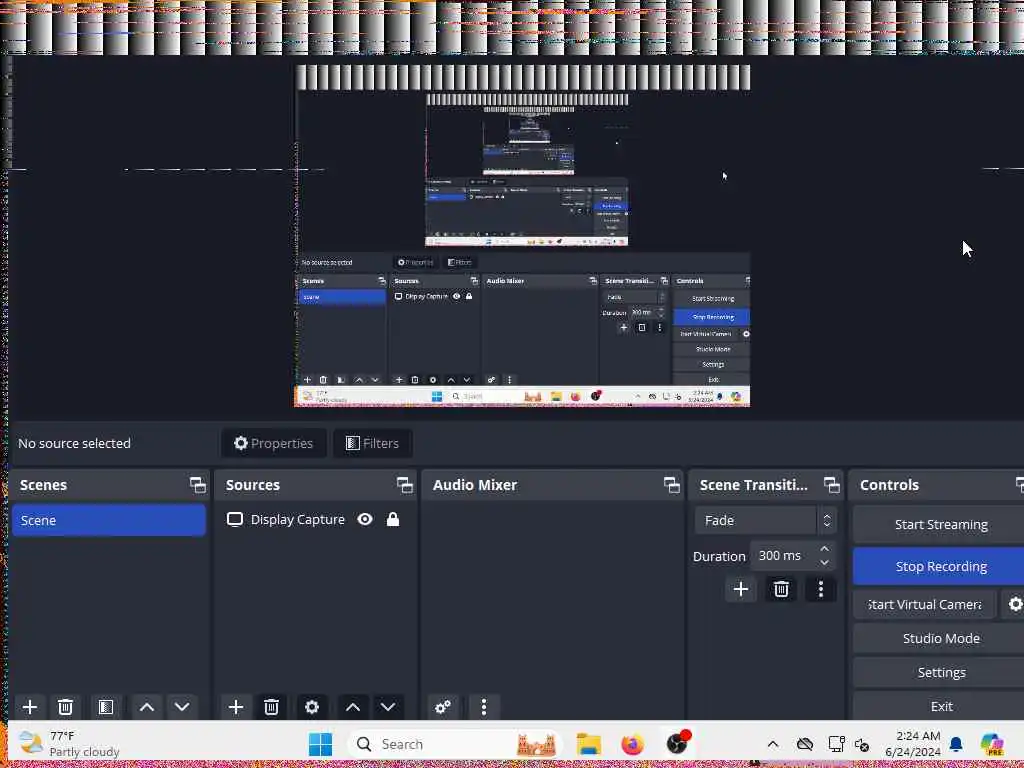The height and width of the screenshot is (768, 1024).
Task: Pop out the Audio Mixer dock
Action: click(x=671, y=485)
